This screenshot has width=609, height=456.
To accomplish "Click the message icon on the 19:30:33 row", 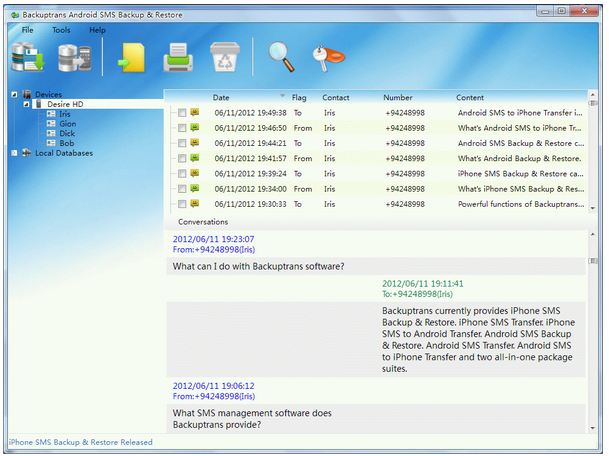I will click(x=195, y=203).
